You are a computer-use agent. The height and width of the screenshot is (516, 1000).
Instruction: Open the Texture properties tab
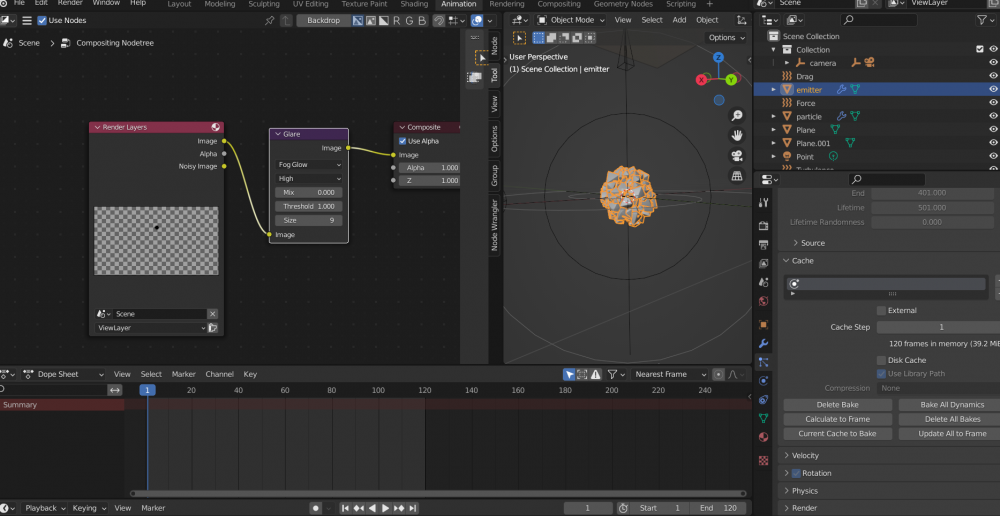click(763, 461)
